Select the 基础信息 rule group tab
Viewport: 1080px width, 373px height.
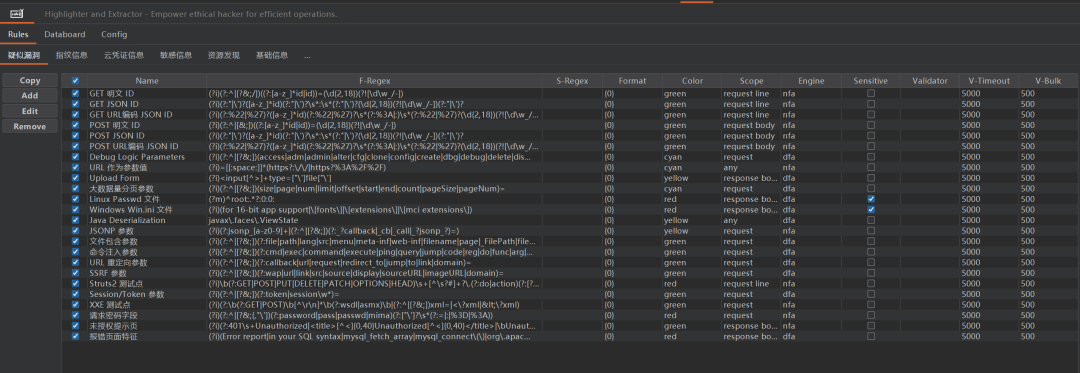pos(272,56)
